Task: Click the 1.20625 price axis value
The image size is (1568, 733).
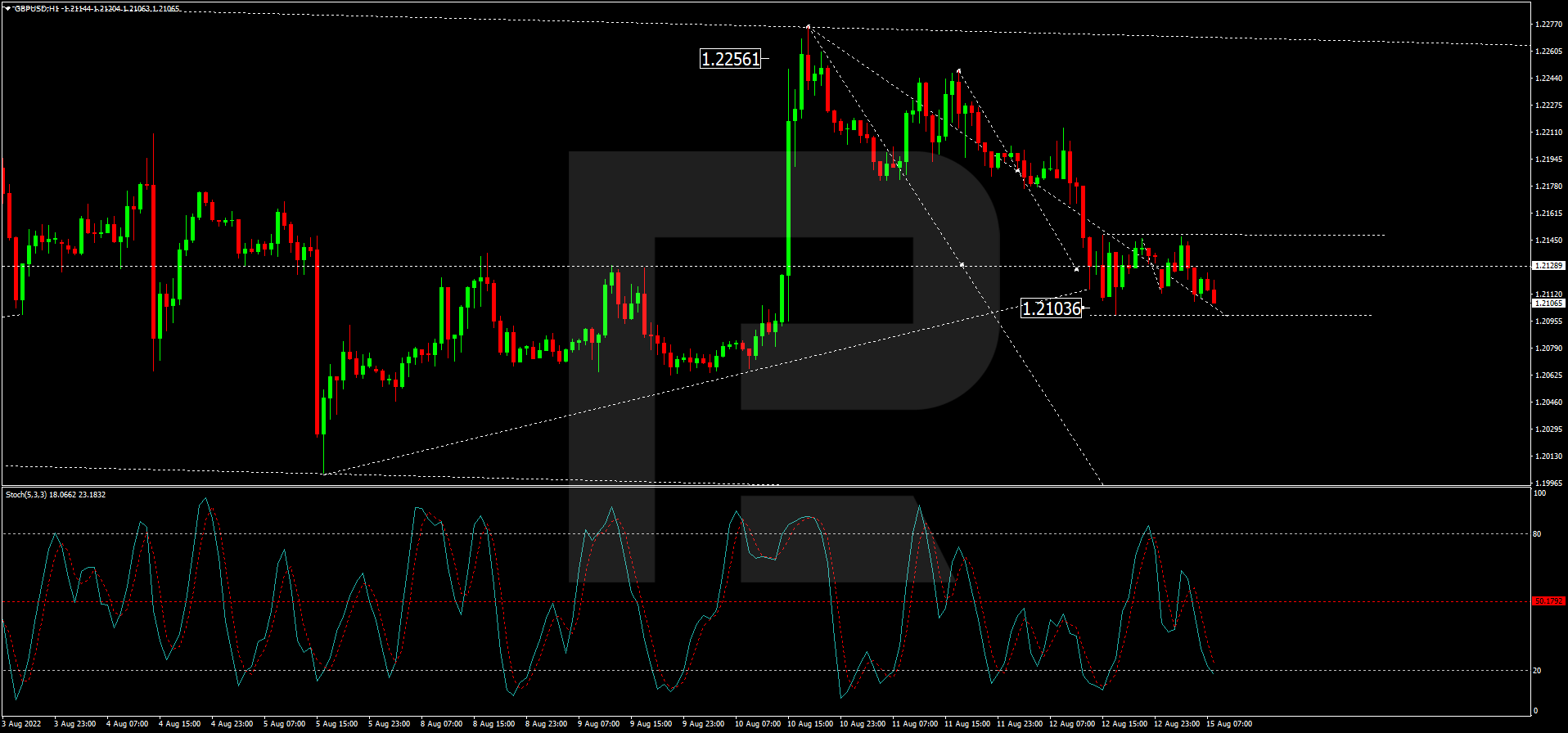Action: tap(1549, 375)
